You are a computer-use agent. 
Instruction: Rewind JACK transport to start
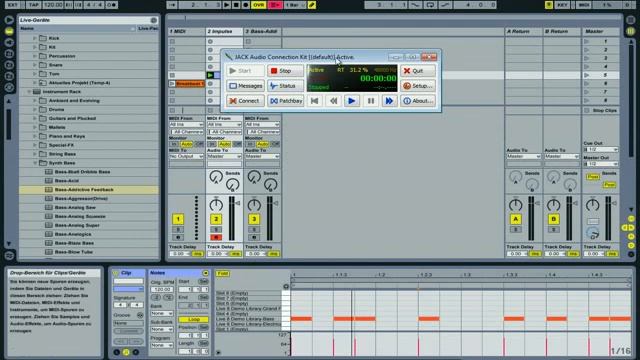[x=314, y=101]
